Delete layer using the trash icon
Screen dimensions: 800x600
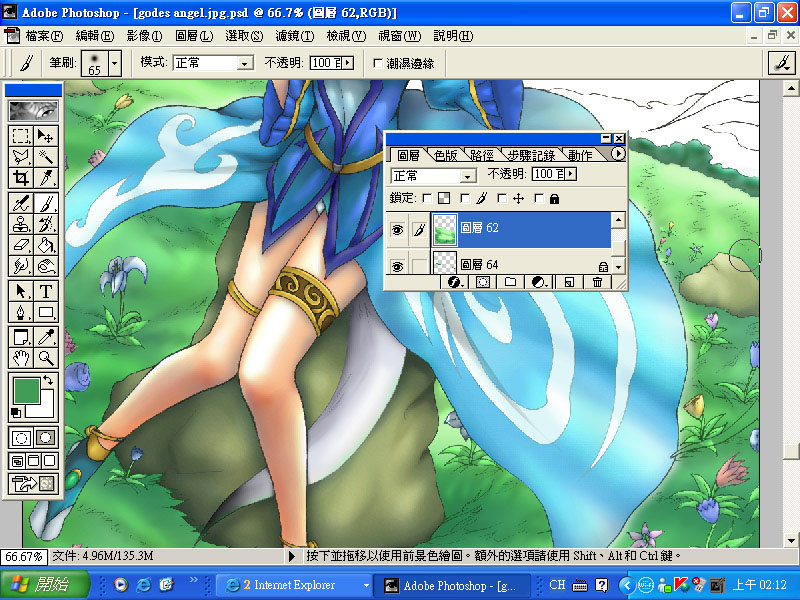597,283
